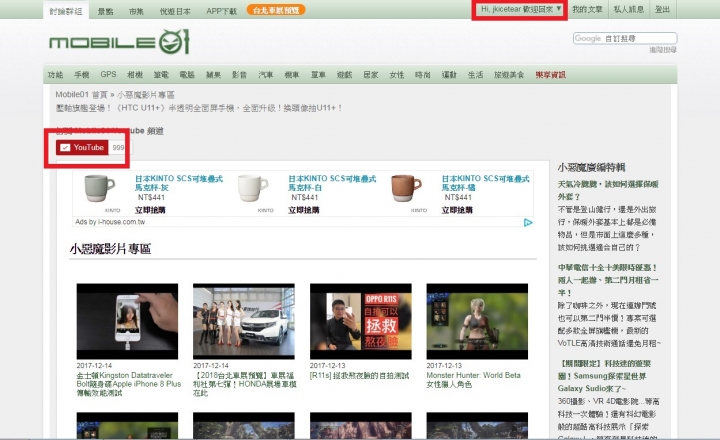
Task: Open the 悅遊日本 top tab
Action: pos(174,11)
